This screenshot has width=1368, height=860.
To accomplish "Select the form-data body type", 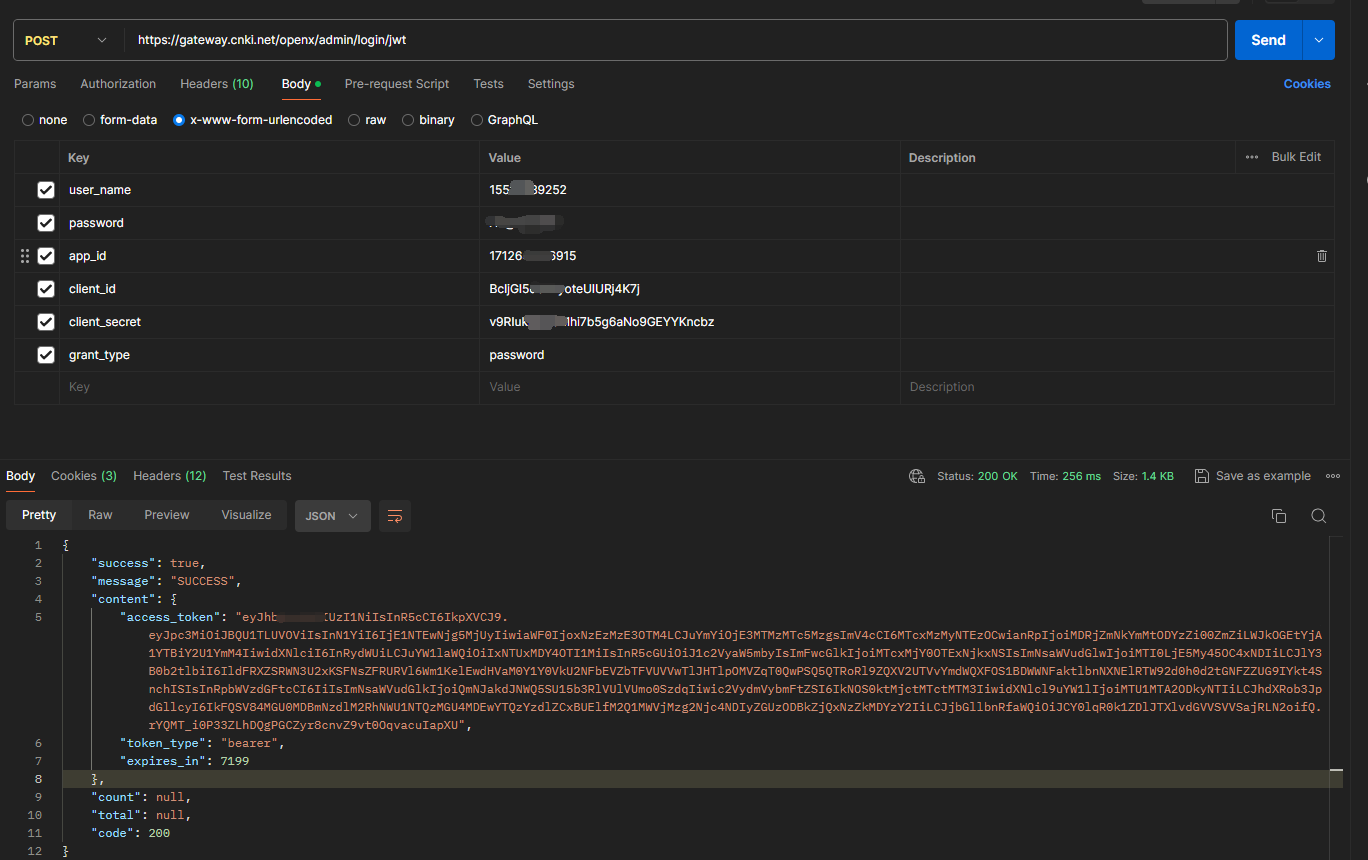I will click(89, 120).
